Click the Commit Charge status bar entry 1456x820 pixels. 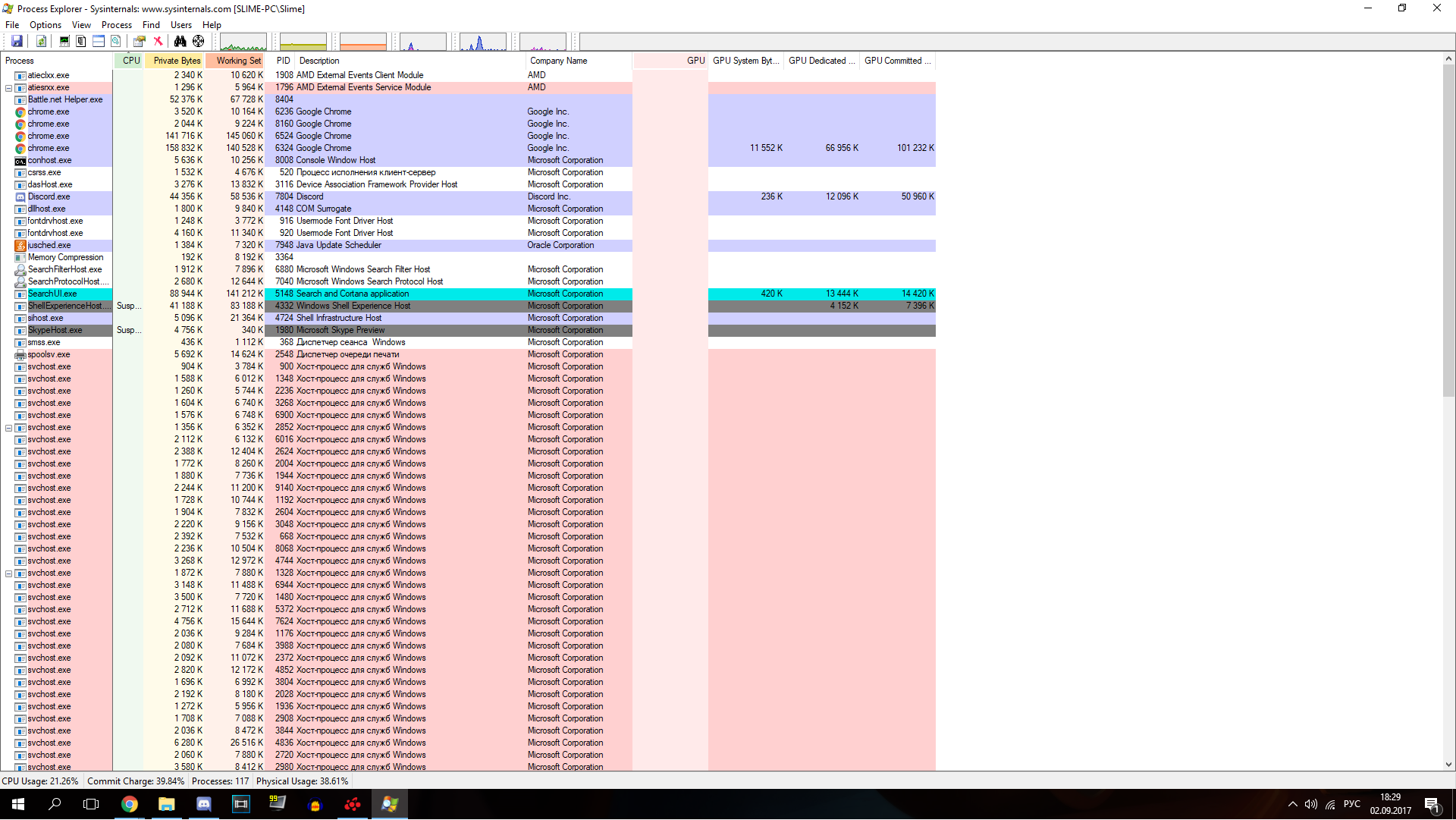point(136,781)
